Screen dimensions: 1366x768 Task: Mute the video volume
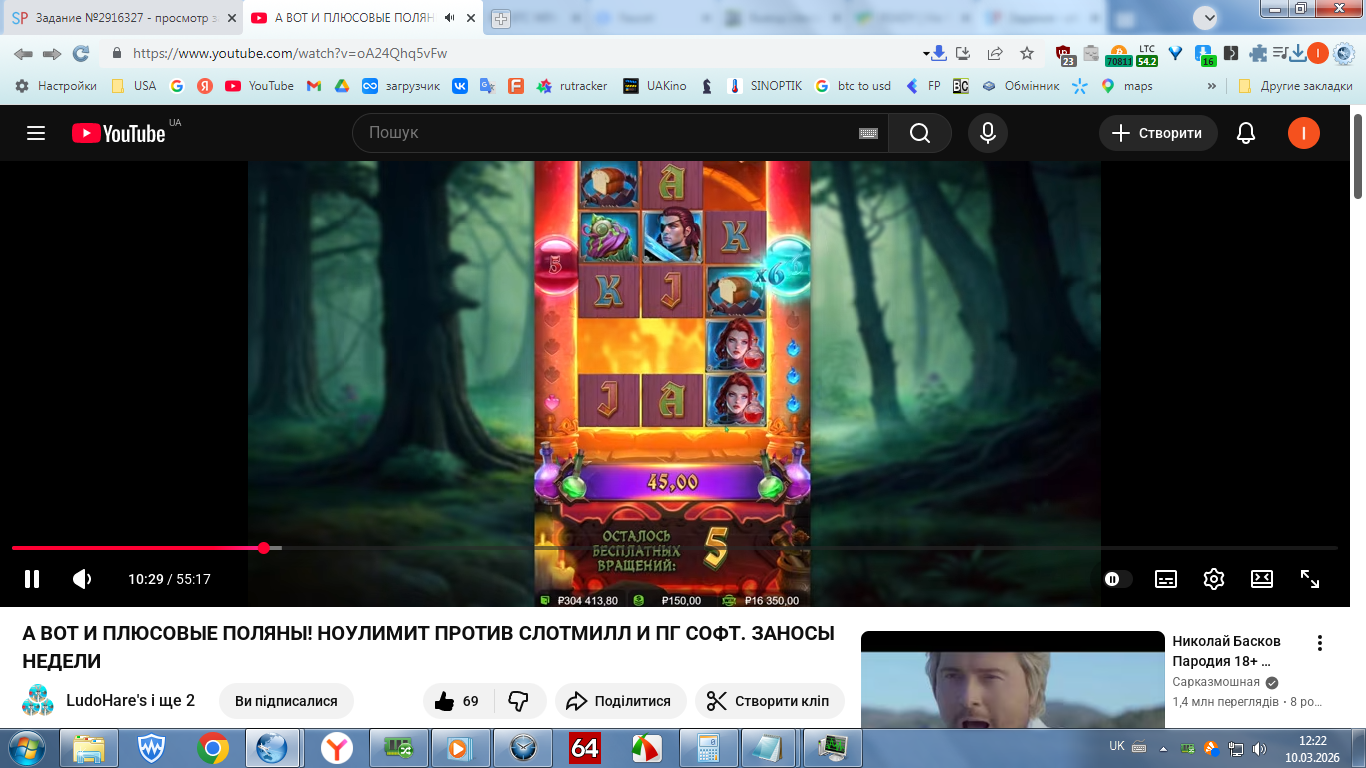pyautogui.click(x=83, y=579)
